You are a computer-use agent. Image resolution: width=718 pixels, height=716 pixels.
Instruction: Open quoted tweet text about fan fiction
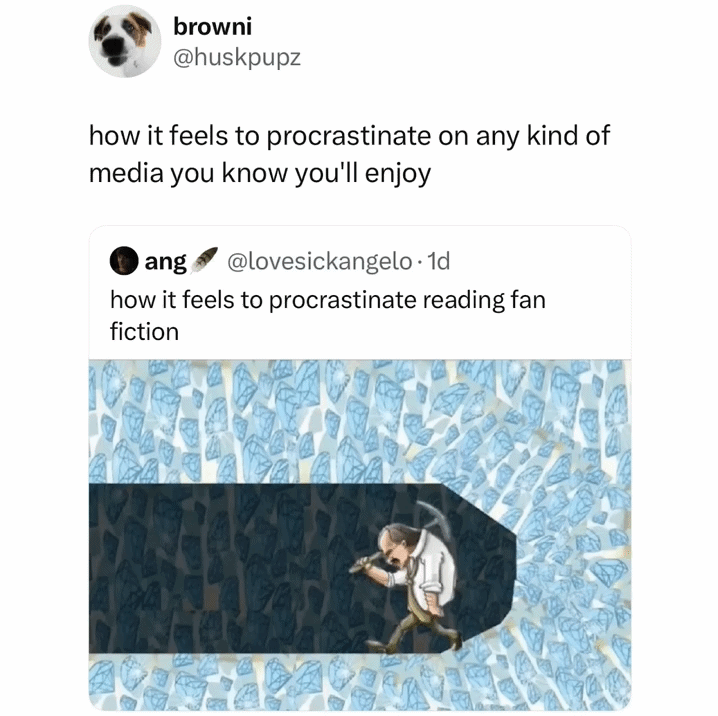[328, 315]
